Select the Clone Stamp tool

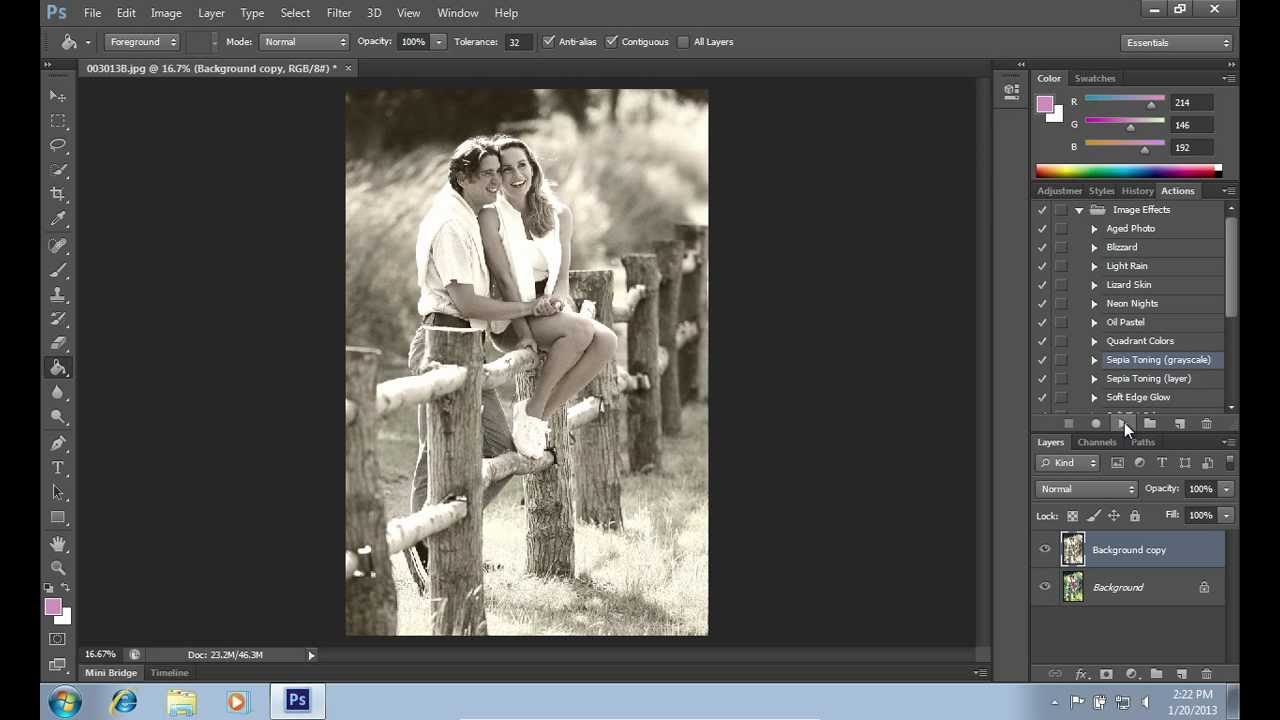click(58, 294)
